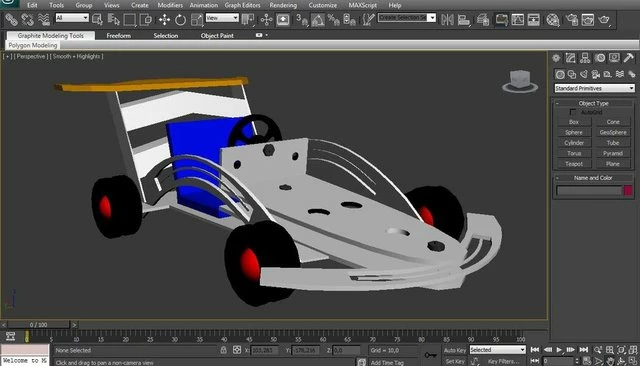
Task: Open the Rendered Frame Window icon
Action: click(x=588, y=19)
